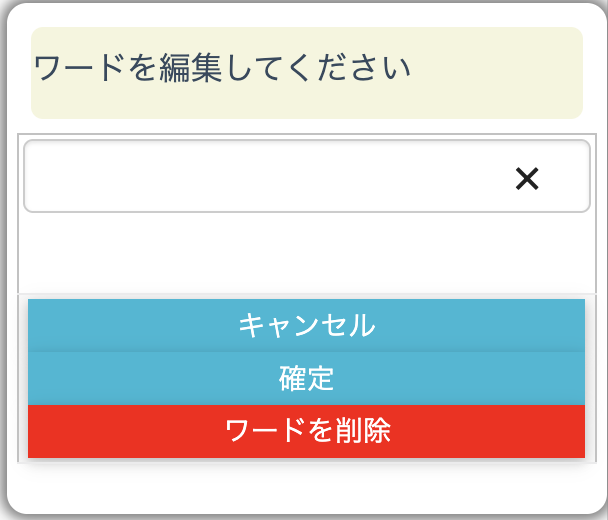
Task: Delete the word using the red button
Action: tap(306, 432)
